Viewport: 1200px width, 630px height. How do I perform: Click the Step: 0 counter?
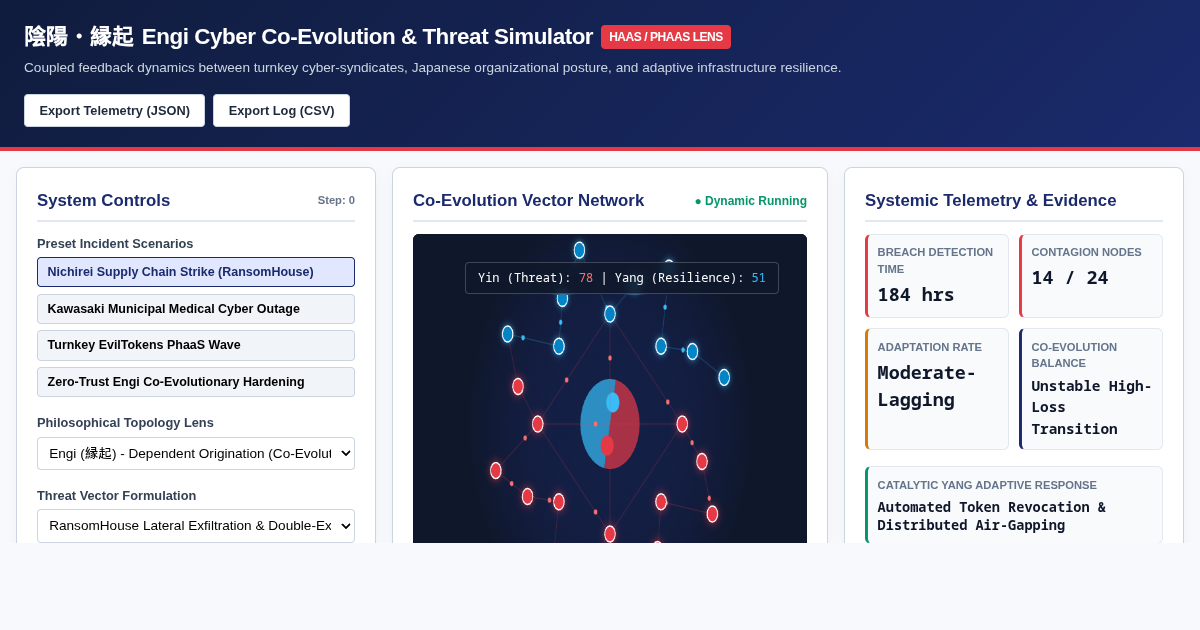coord(336,200)
